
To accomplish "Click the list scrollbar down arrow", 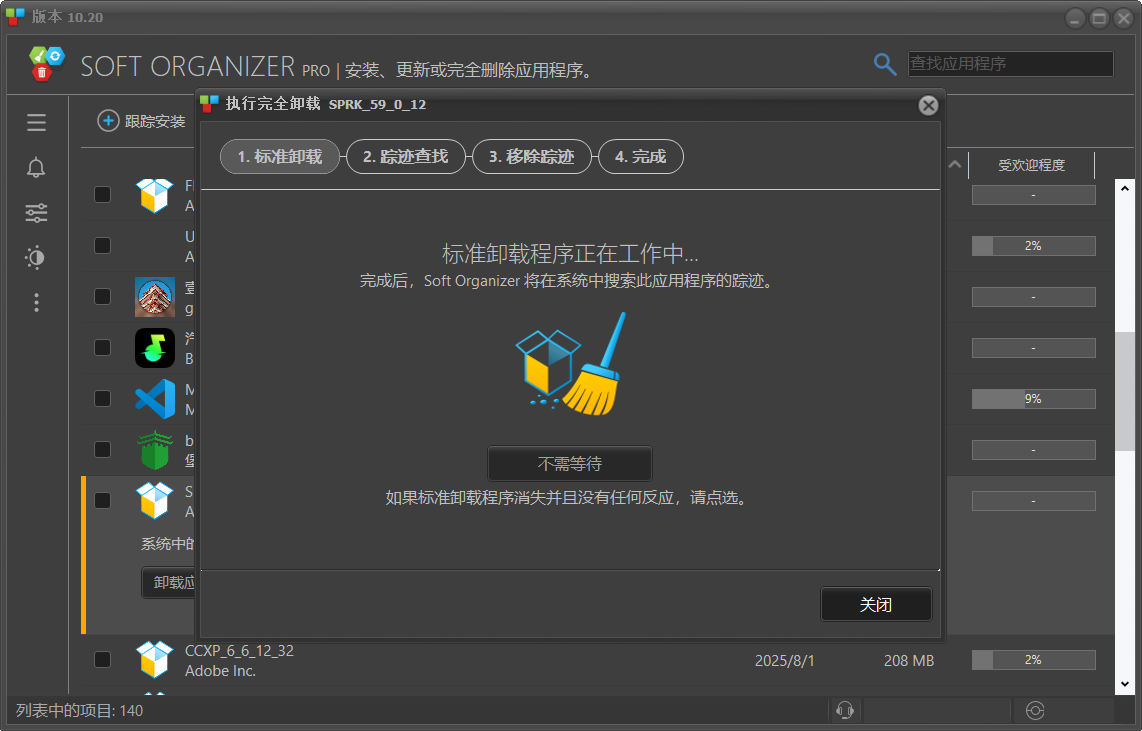I will coord(1125,684).
